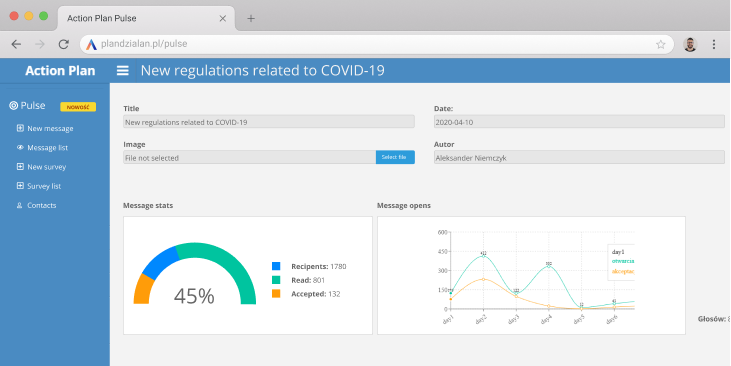Click the Accepted: 132 legend text

[x=316, y=294]
